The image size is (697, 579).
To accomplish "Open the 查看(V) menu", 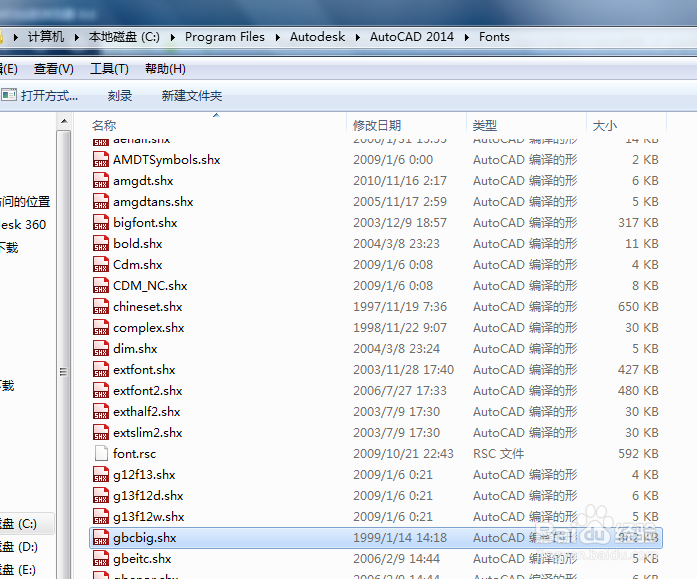I will 54,69.
